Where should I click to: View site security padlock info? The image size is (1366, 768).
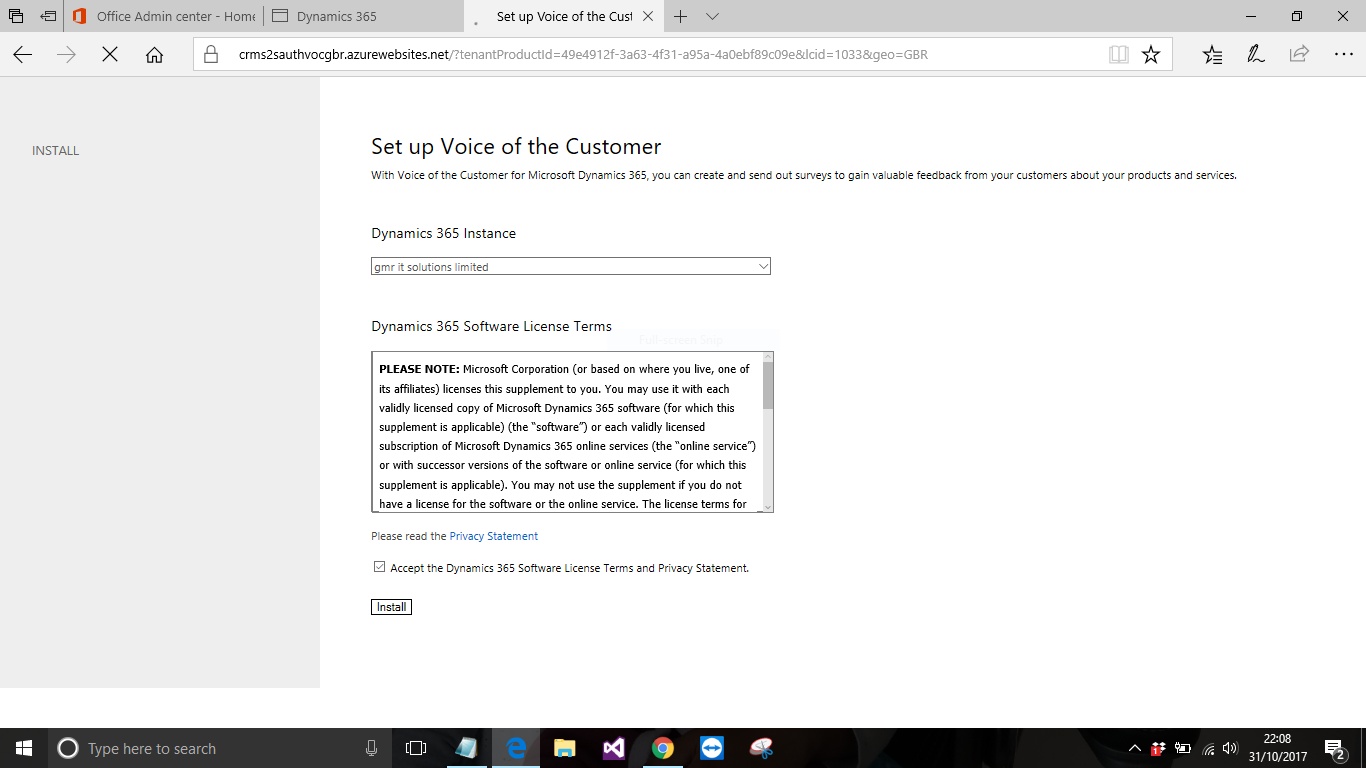[209, 54]
